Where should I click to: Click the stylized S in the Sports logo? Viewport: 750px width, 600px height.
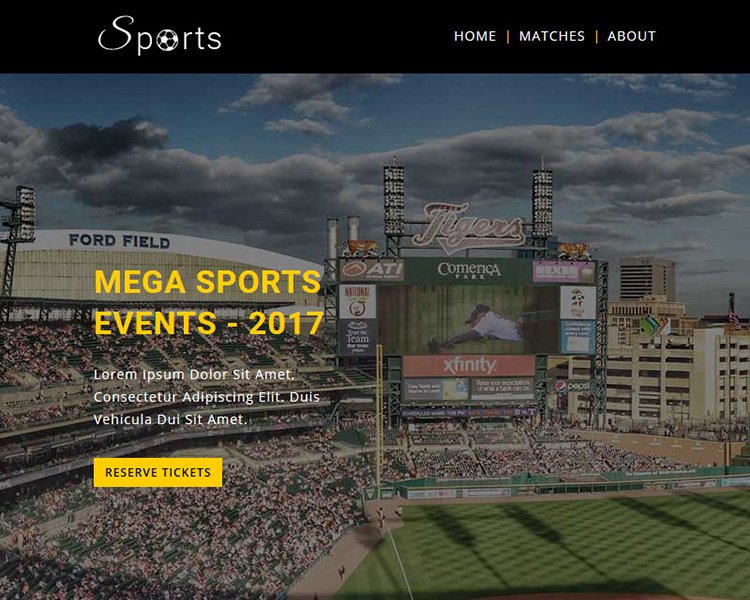click(117, 33)
